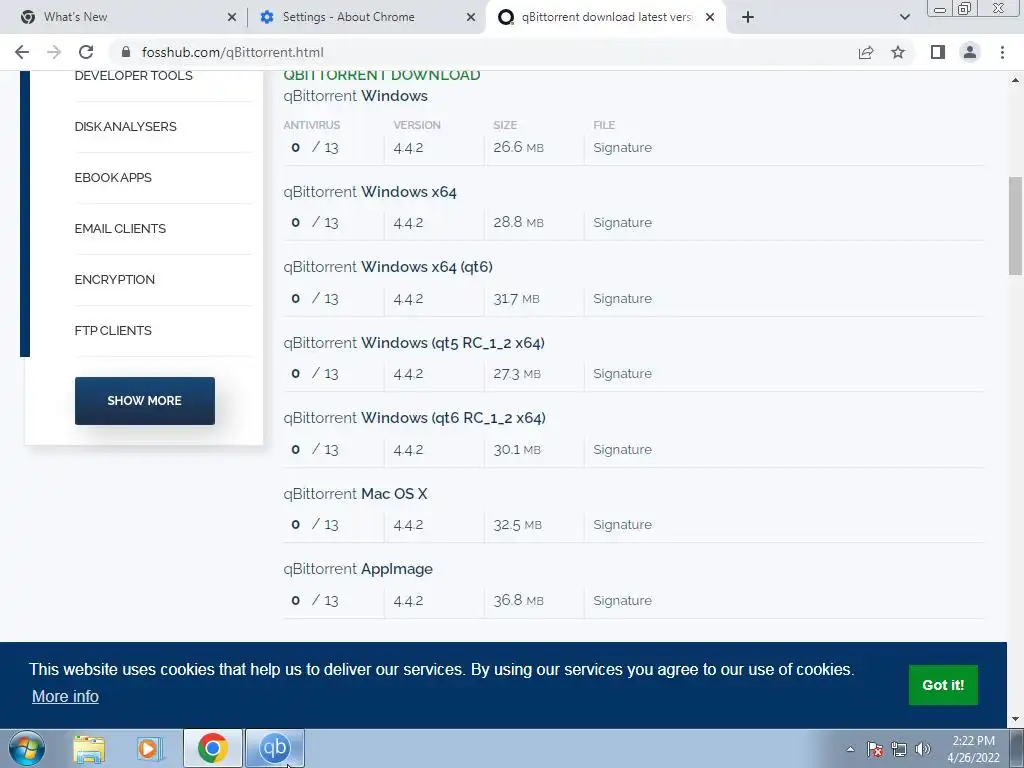The height and width of the screenshot is (768, 1024).
Task: Open Windows Explorer from taskbar
Action: click(x=89, y=748)
